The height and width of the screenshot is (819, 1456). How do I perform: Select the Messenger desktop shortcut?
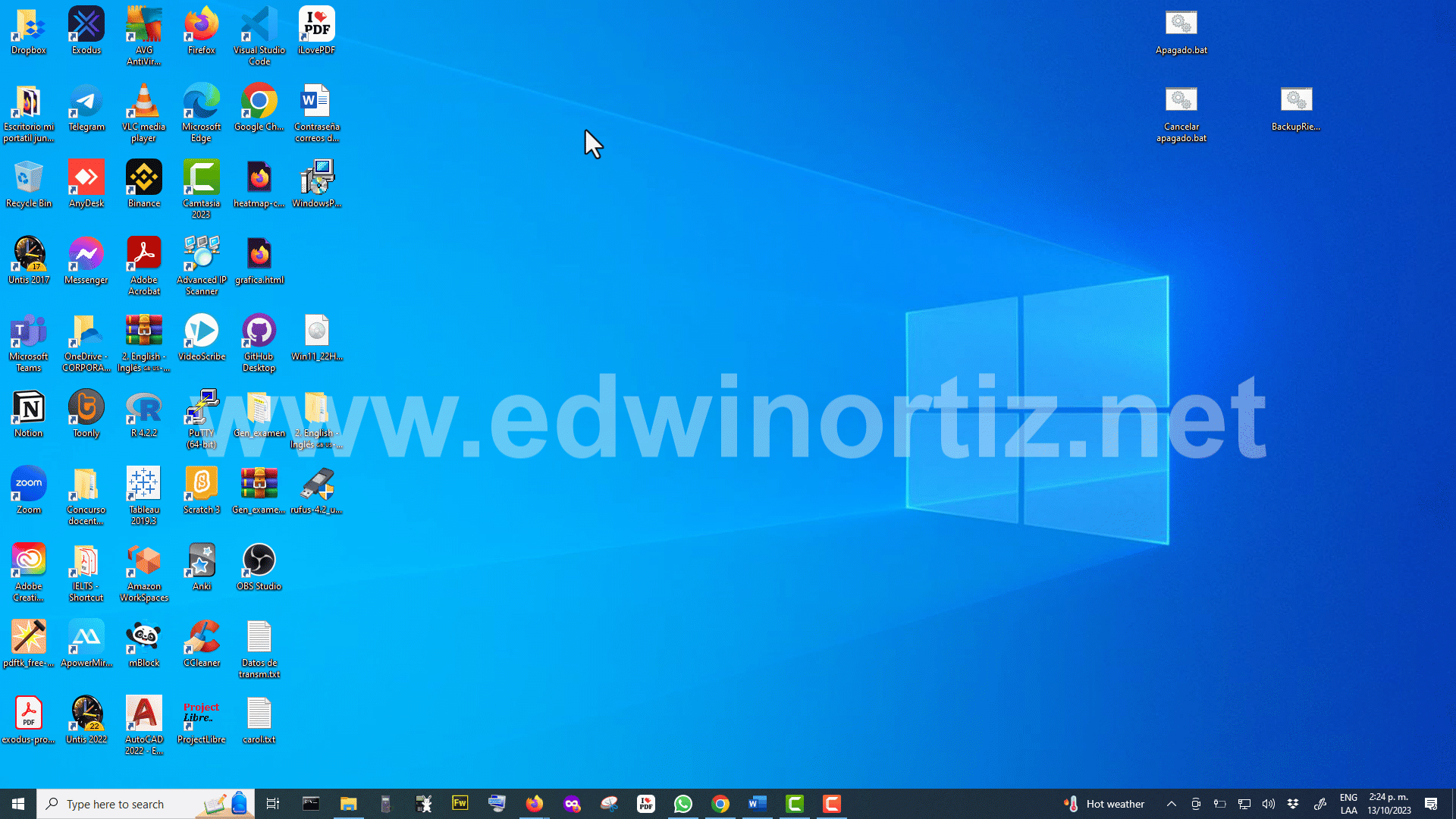(86, 262)
